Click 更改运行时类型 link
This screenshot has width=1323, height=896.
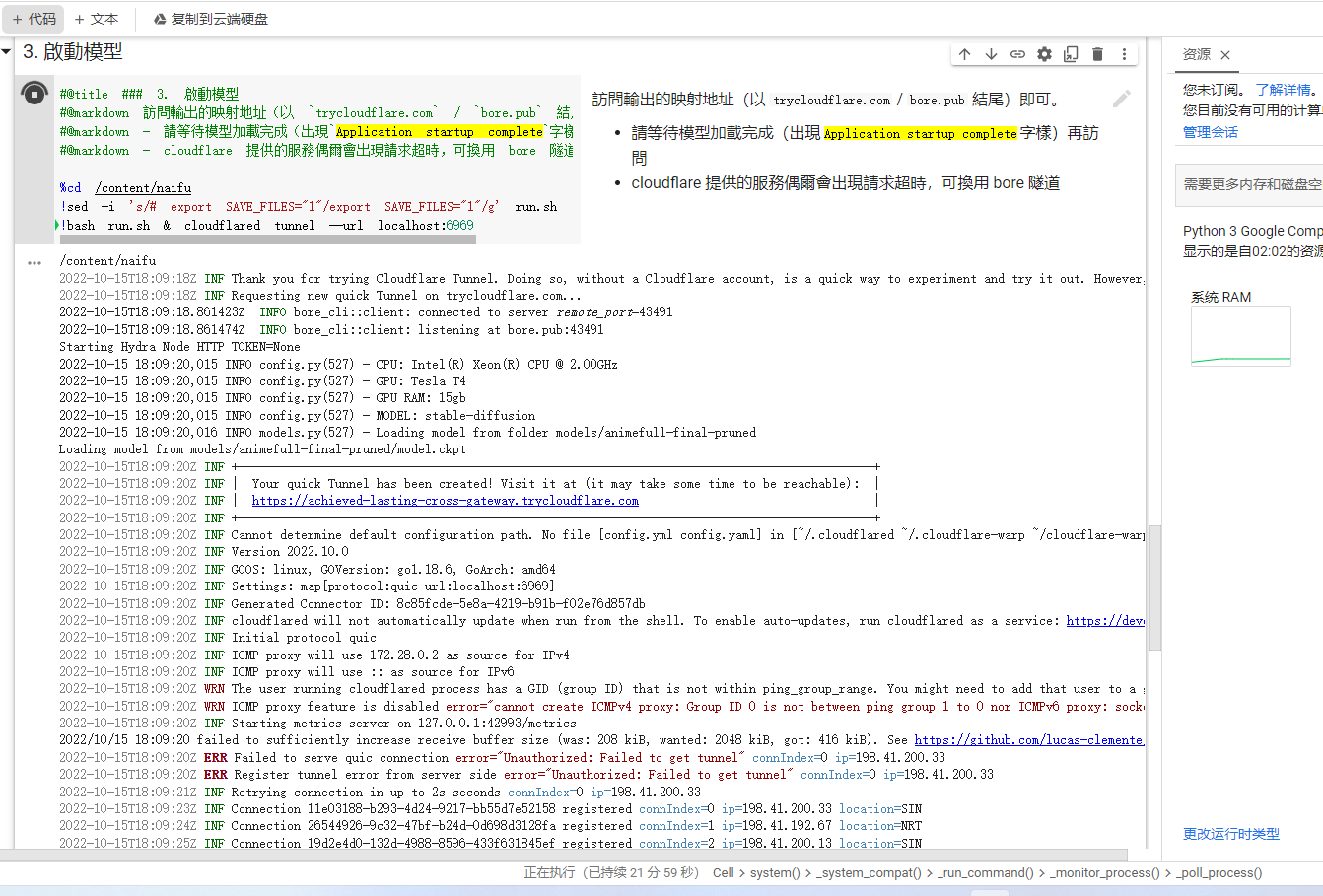click(x=1231, y=834)
